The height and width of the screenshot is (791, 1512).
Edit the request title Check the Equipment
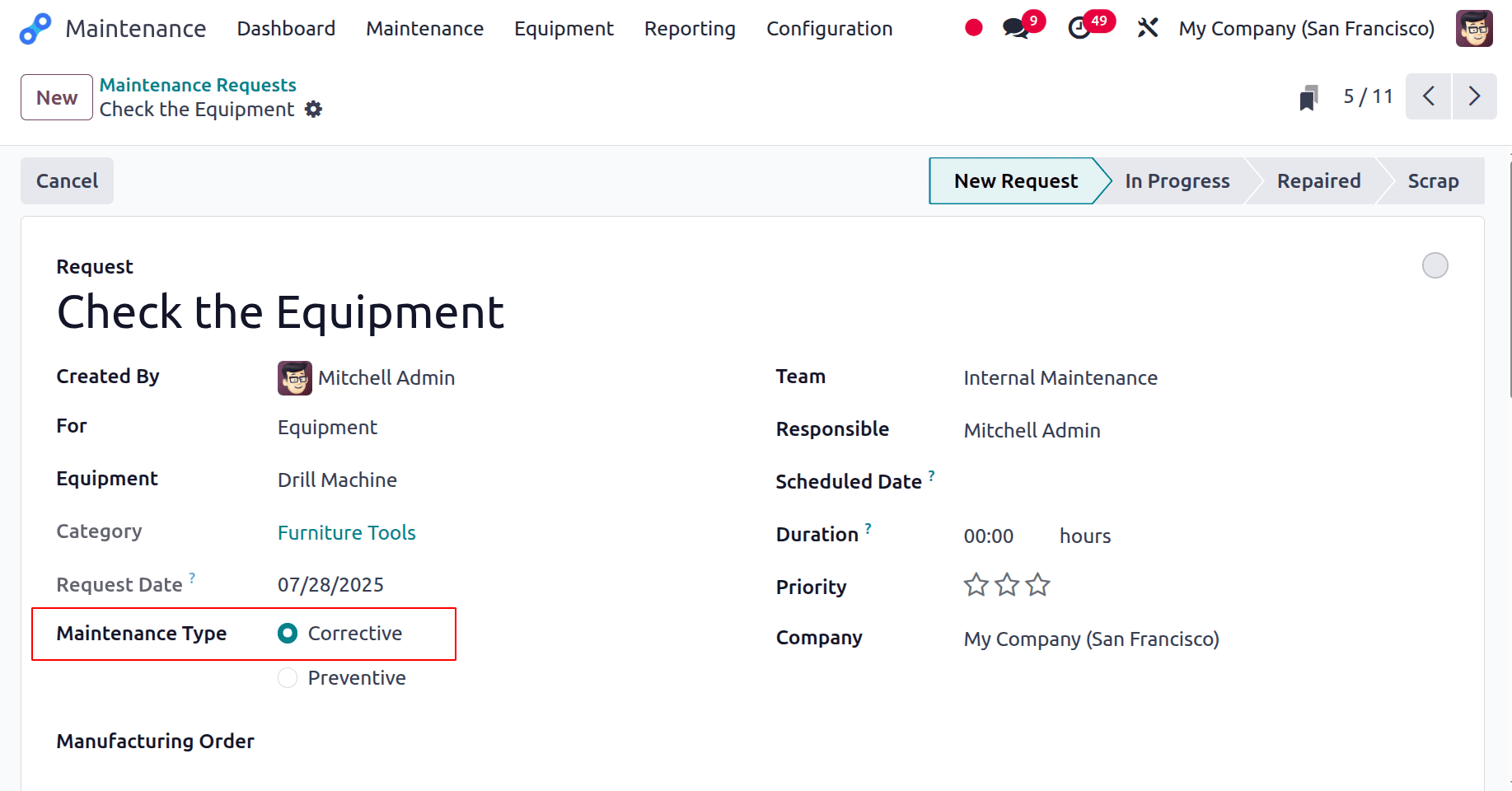280,312
